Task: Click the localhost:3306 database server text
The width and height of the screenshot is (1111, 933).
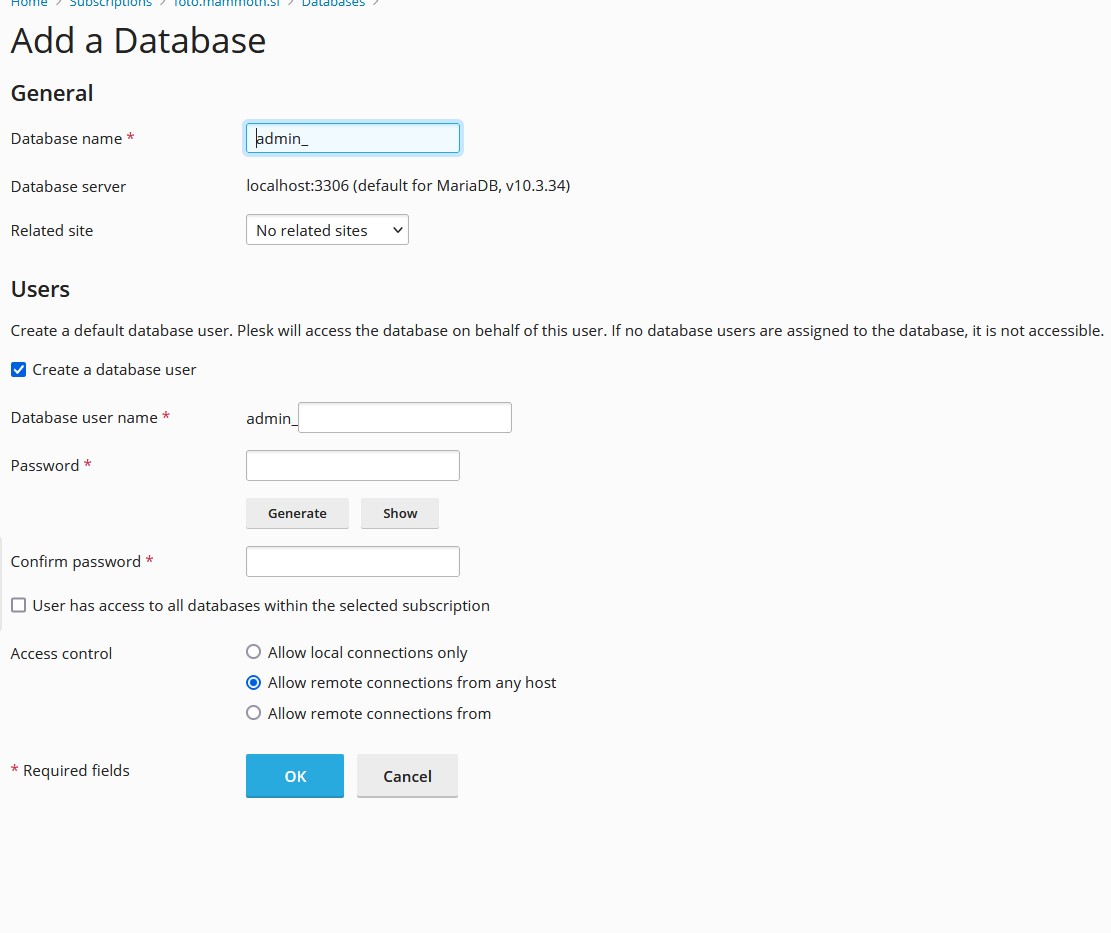Action: point(408,186)
